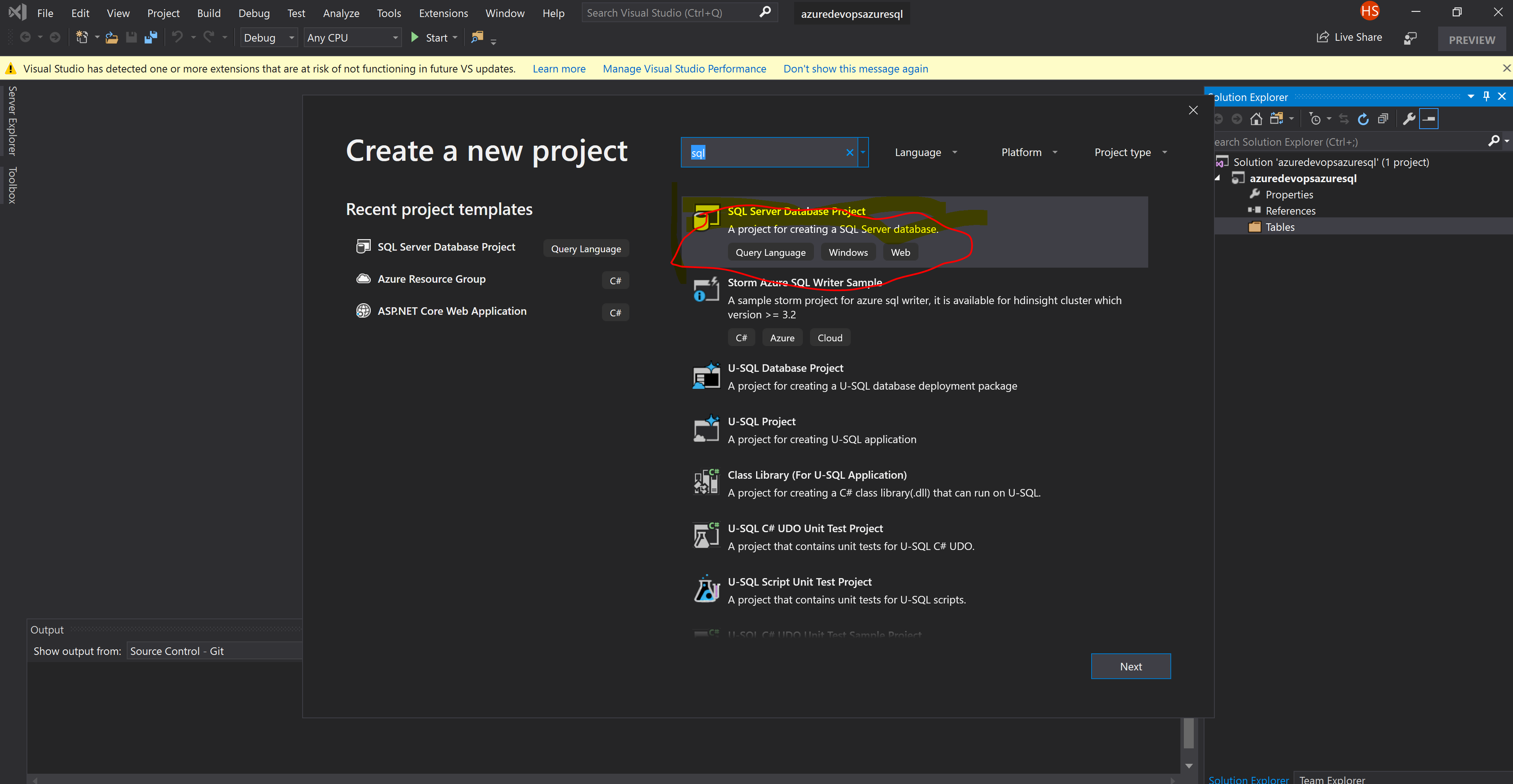Click the U-SQL C# UDO Unit Test Project icon
The height and width of the screenshot is (784, 1513).
click(x=706, y=535)
